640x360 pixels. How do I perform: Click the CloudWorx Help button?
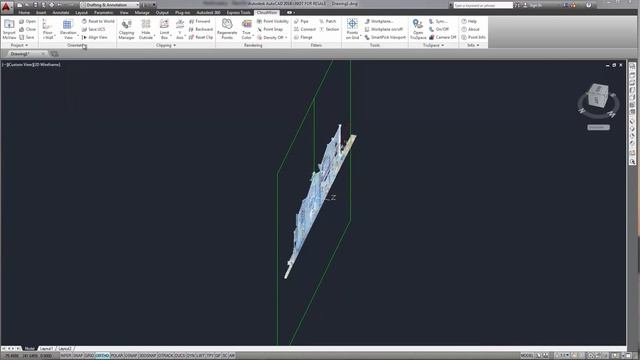(469, 21)
